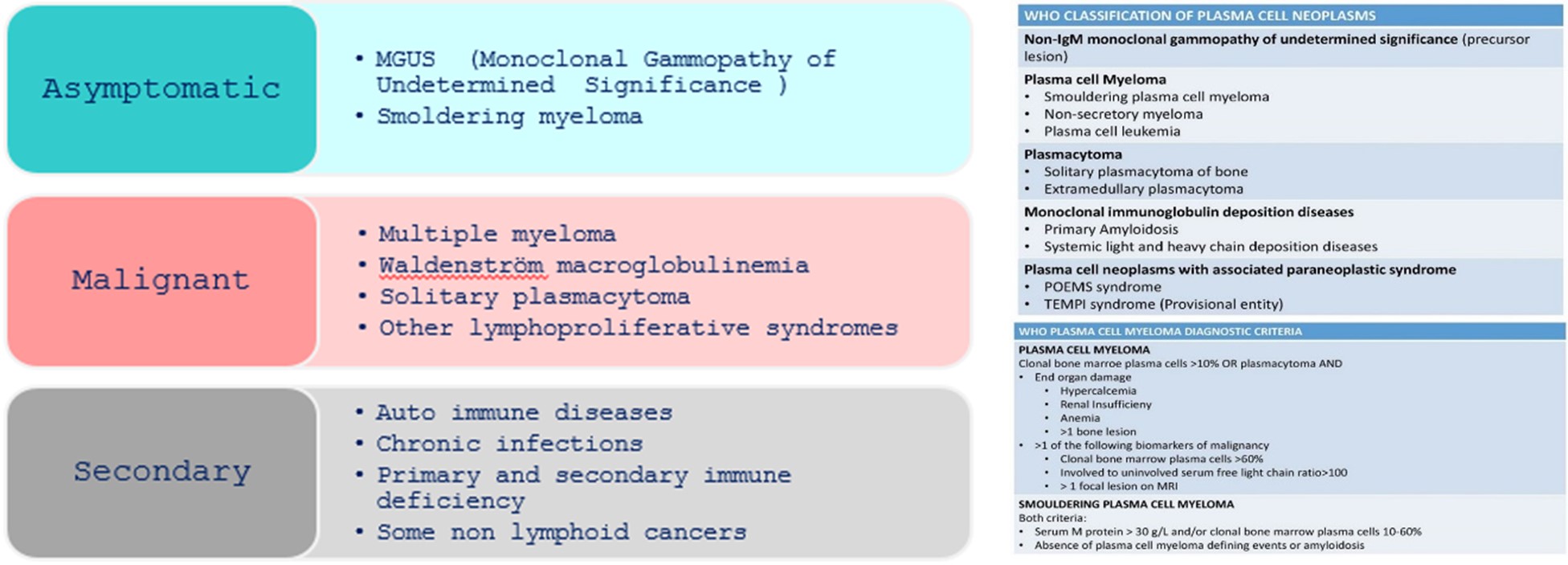Screen dimensions: 1568x565
Task: Select the Multiple myeloma bullet item
Action: (x=497, y=234)
